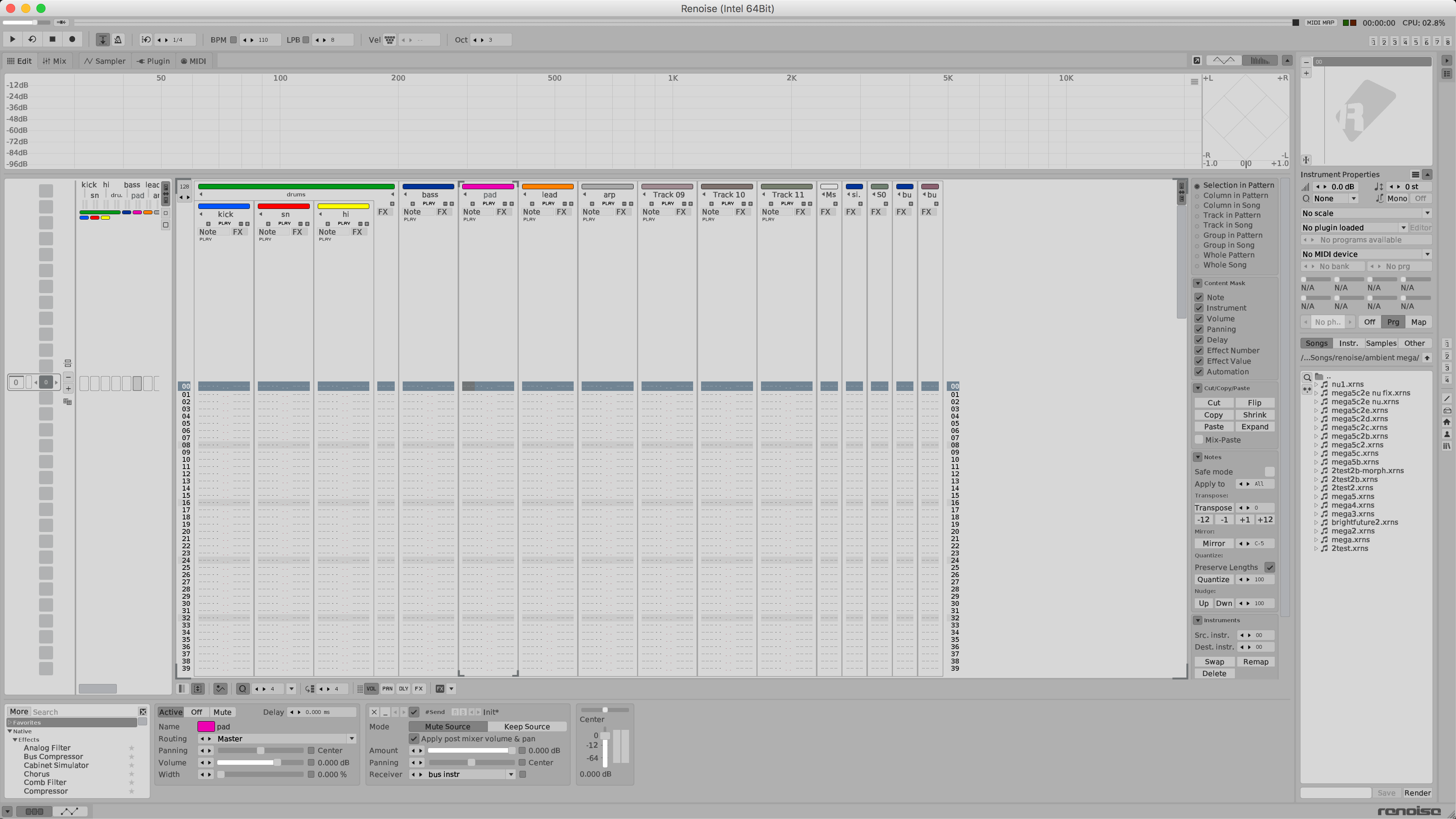Viewport: 1456px width, 819px height.
Task: Click the search magnifier in file browser
Action: [1307, 377]
